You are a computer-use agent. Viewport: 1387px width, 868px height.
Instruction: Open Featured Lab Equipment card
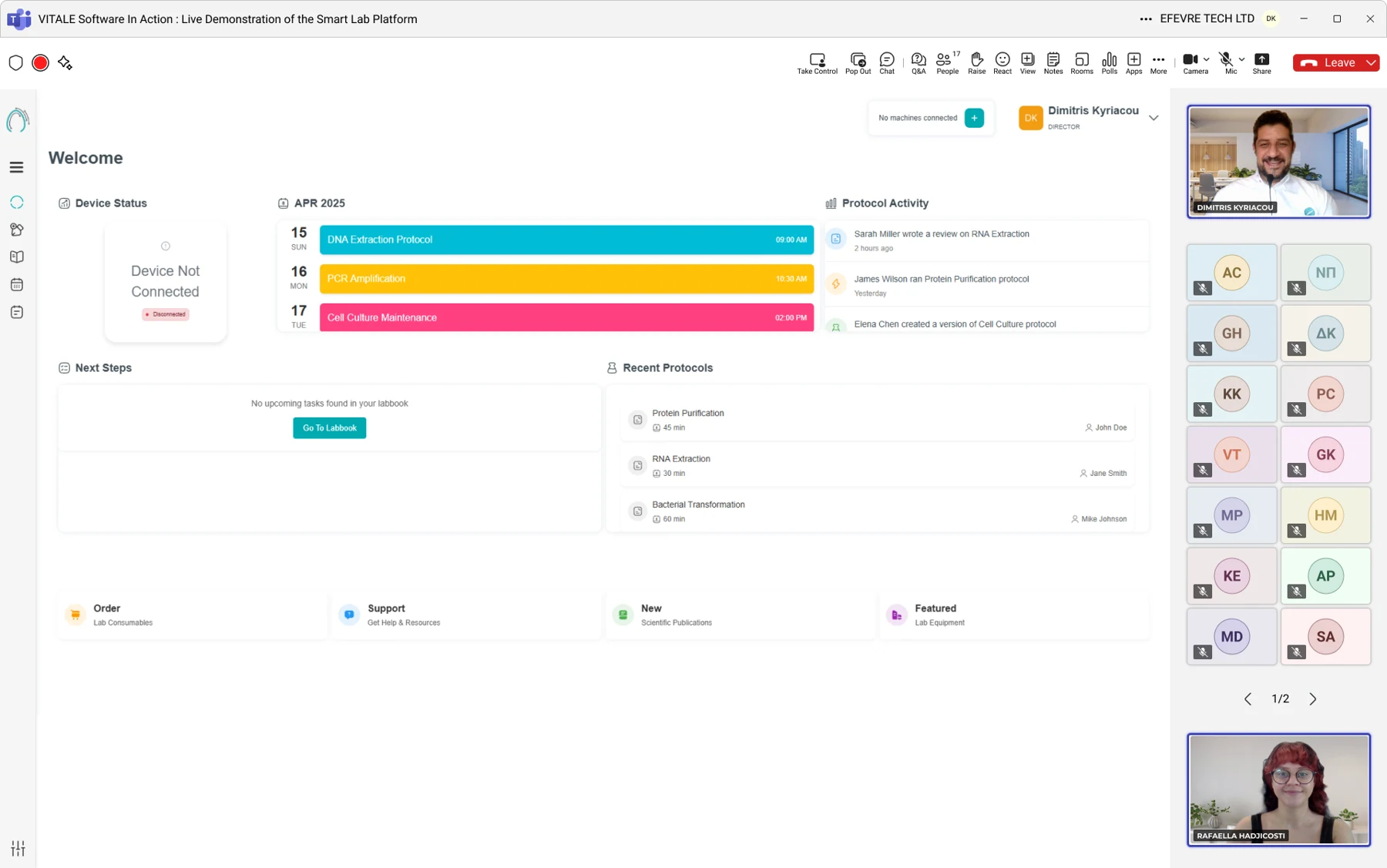tap(1013, 615)
